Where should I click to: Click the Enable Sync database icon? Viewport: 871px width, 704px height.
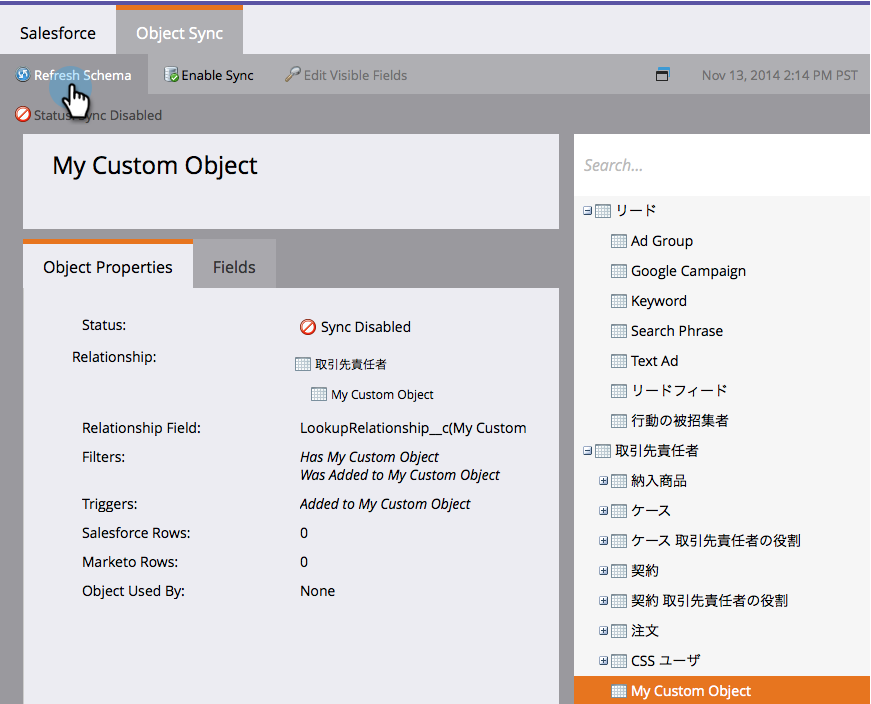pyautogui.click(x=171, y=74)
